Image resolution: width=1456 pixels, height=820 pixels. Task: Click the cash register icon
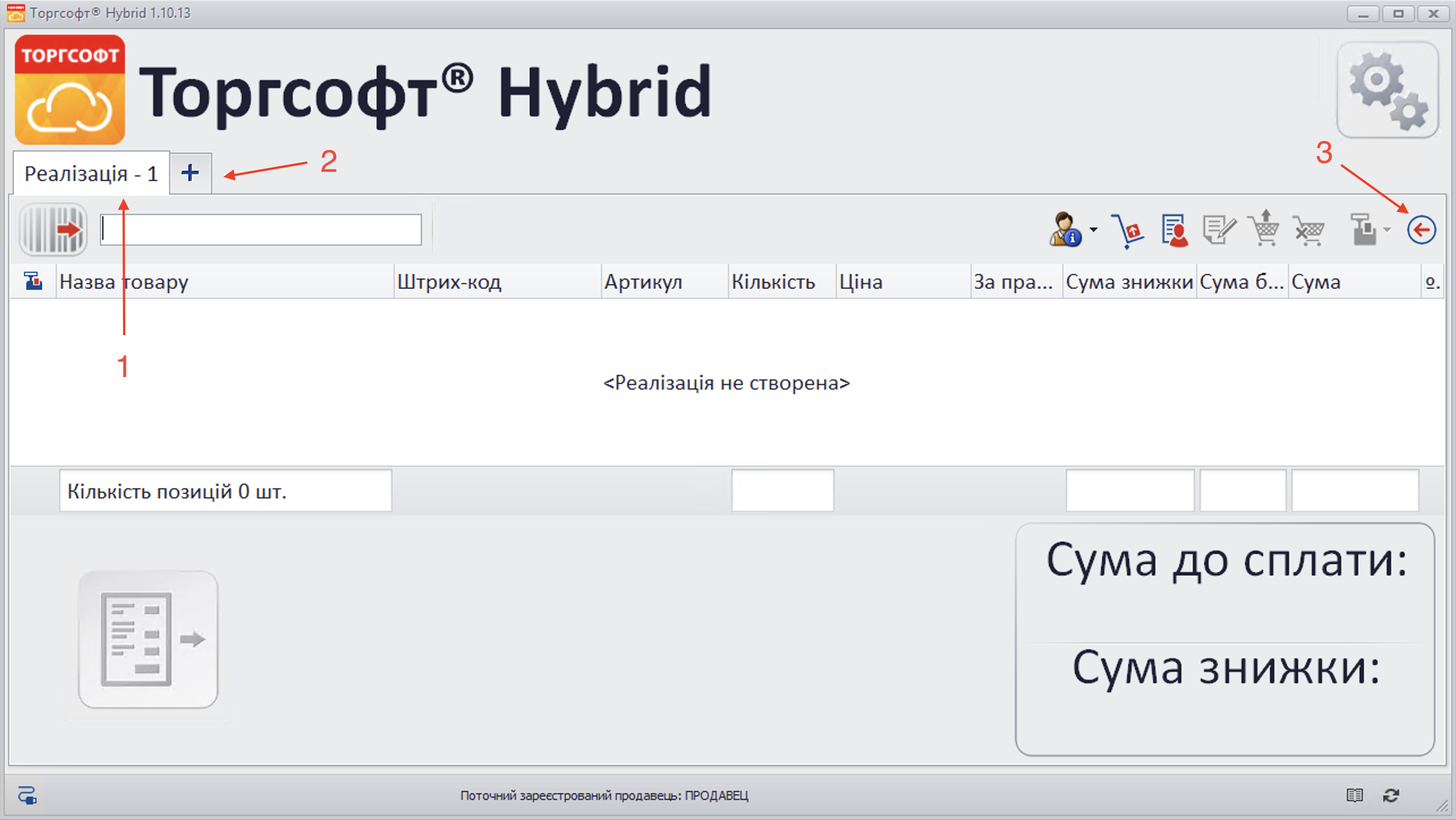pyautogui.click(x=1363, y=230)
